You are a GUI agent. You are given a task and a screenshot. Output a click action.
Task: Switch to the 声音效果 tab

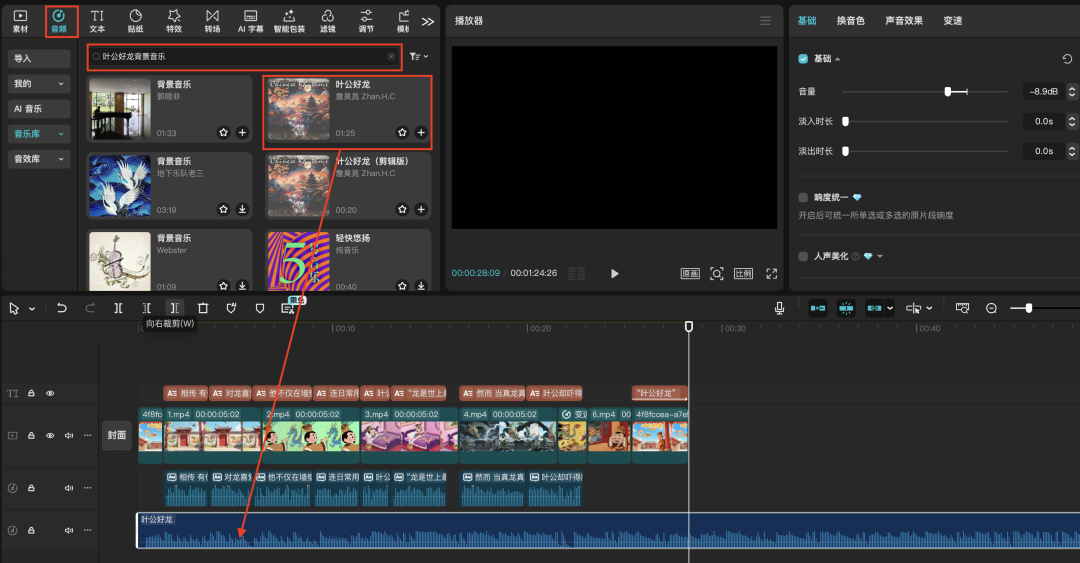(903, 21)
